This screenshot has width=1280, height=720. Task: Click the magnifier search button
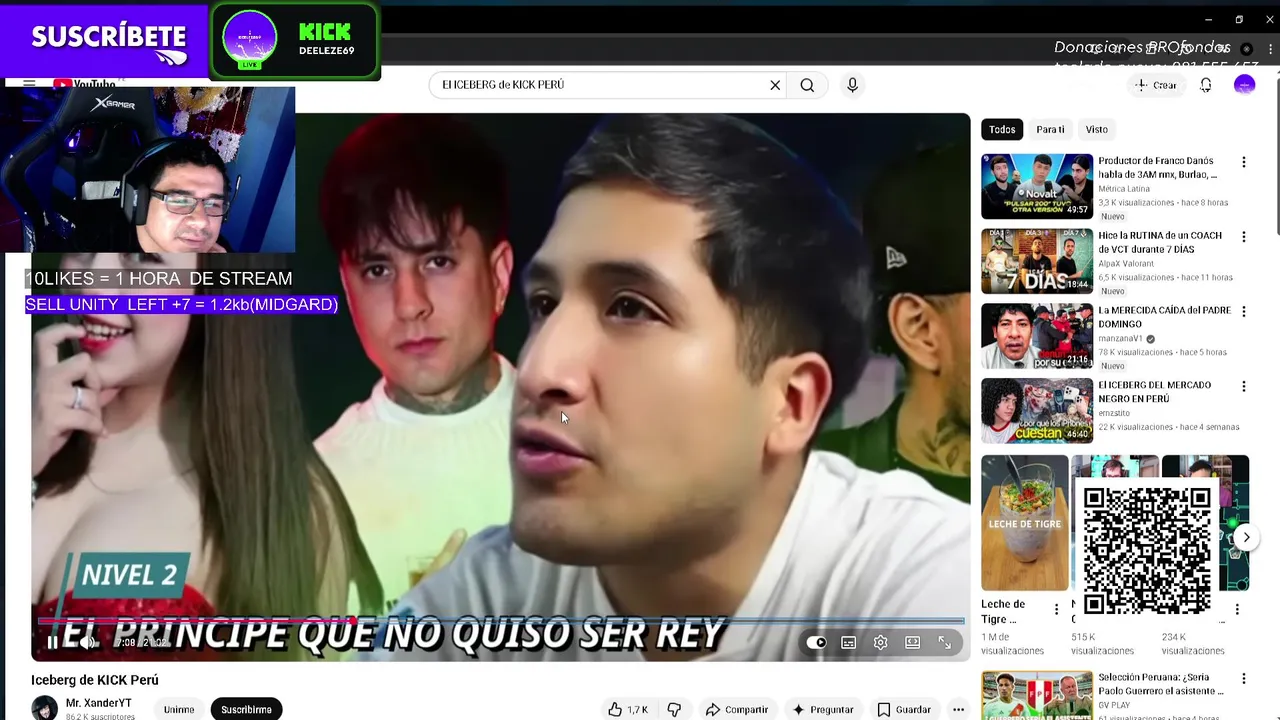tap(807, 85)
